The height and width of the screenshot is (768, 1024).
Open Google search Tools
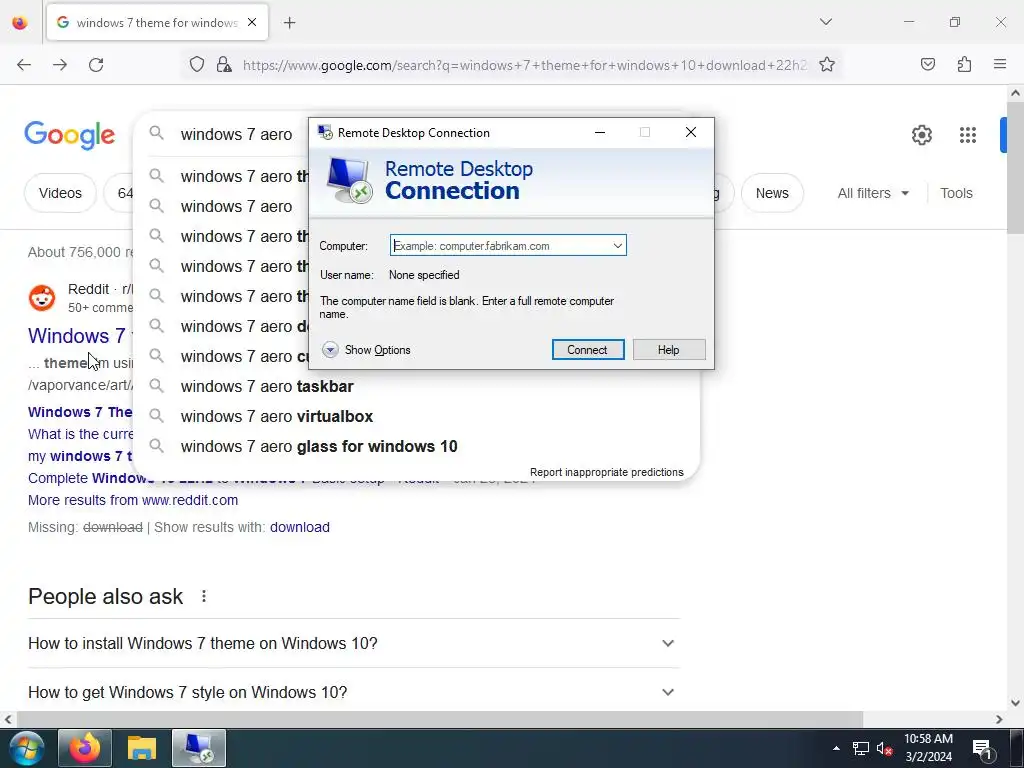[956, 193]
